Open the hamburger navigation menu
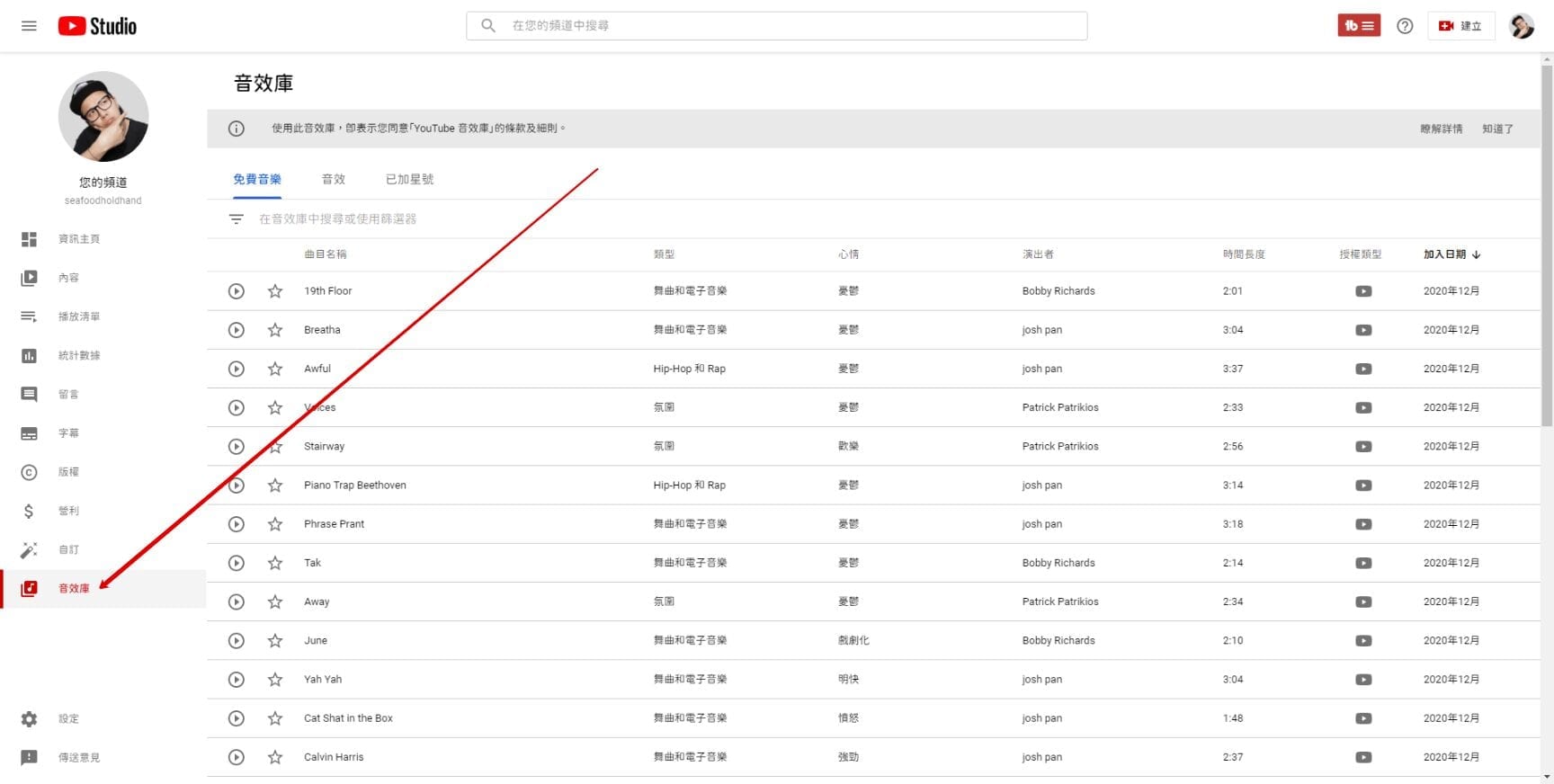Screen dimensions: 1554x784 (29, 26)
